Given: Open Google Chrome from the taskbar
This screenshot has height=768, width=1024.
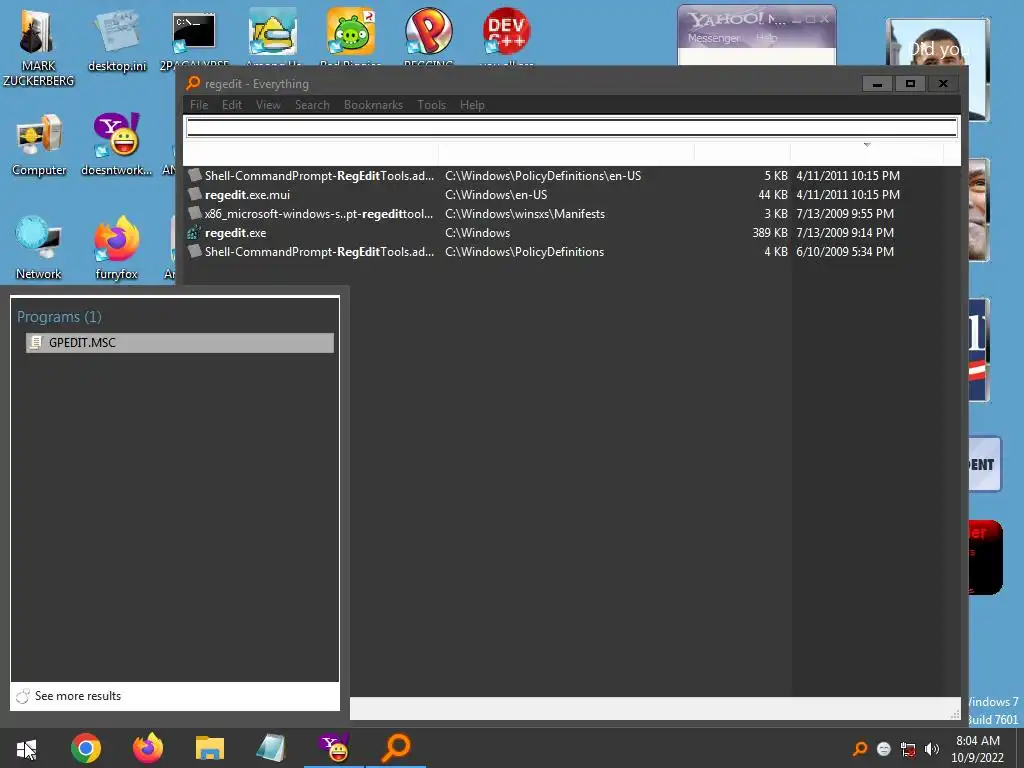Looking at the screenshot, I should tap(86, 748).
